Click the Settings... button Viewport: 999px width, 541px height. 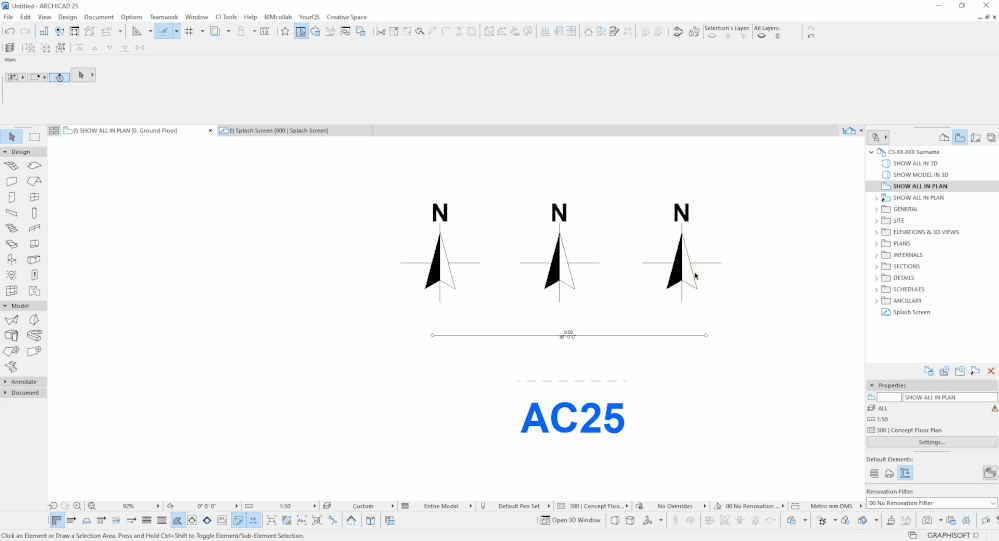pyautogui.click(x=931, y=442)
